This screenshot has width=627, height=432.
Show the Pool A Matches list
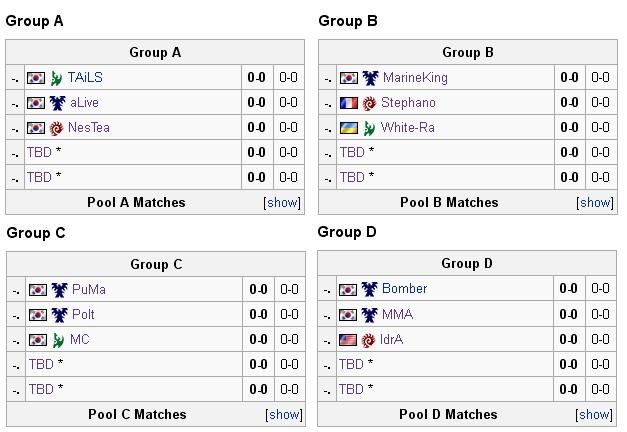[283, 203]
